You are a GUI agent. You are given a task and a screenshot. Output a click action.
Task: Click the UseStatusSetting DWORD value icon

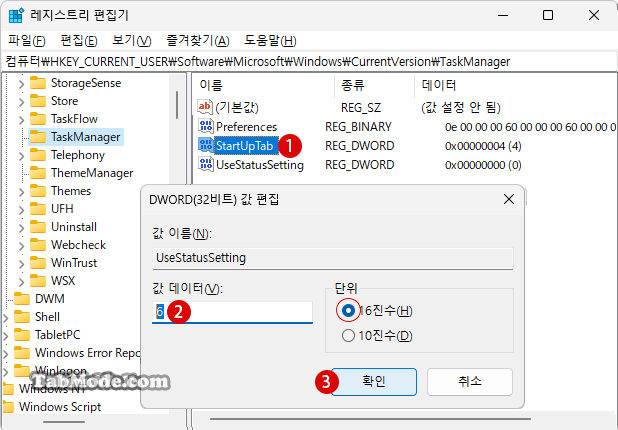point(206,164)
